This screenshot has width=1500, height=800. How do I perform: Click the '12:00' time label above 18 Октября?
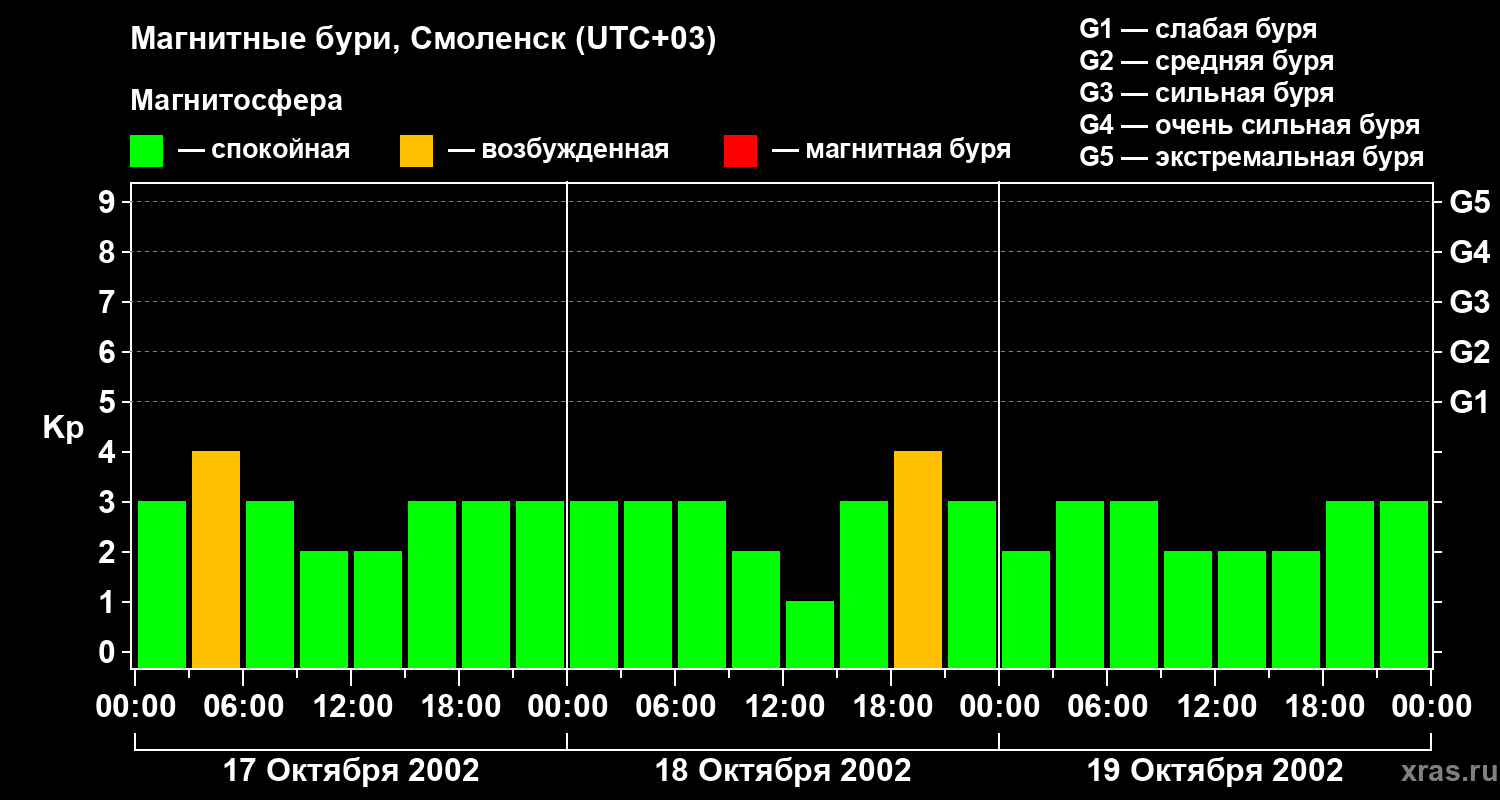coord(783,707)
